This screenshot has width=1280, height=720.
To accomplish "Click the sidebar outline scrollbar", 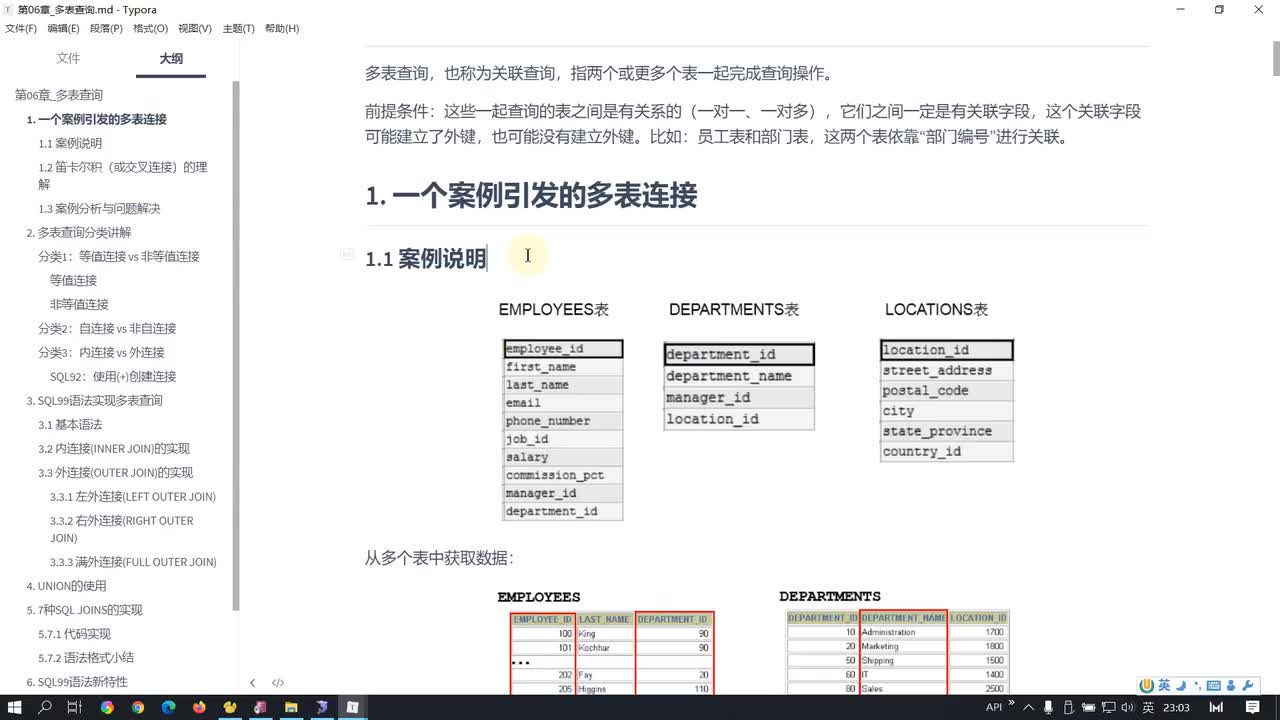I will [x=236, y=345].
